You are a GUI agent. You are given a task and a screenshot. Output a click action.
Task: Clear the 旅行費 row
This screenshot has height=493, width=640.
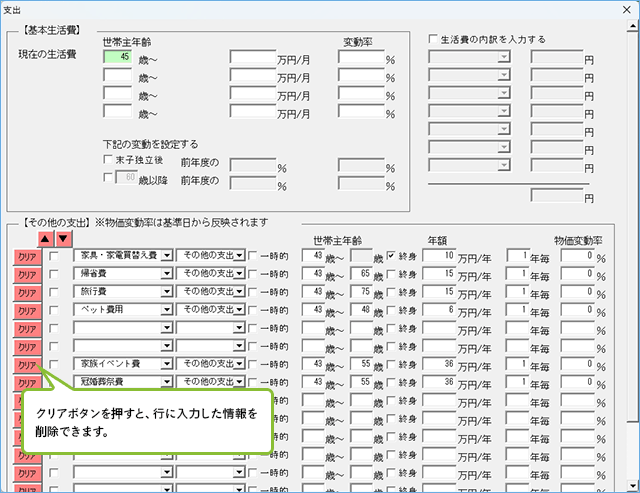(27, 293)
